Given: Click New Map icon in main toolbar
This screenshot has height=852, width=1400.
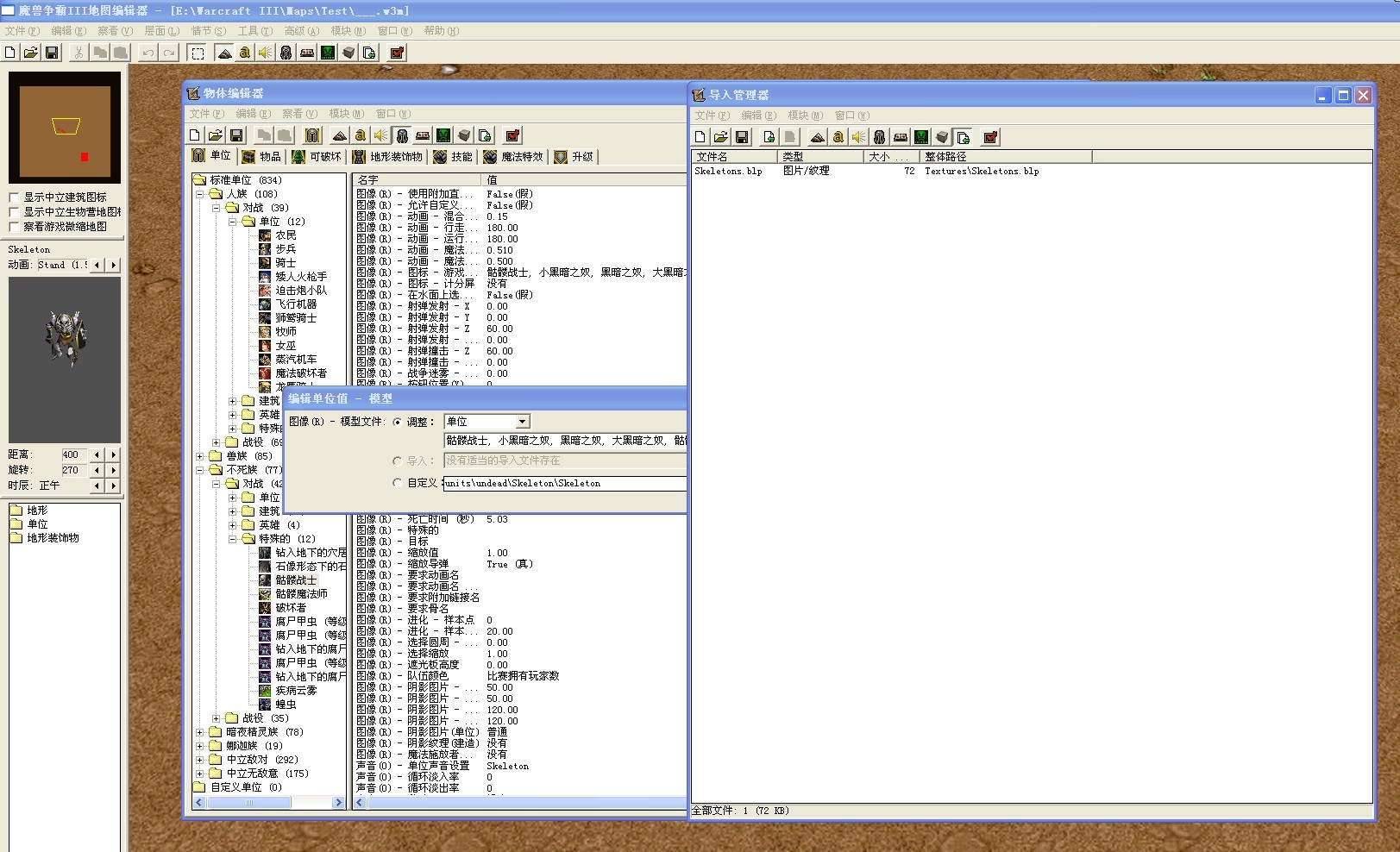Looking at the screenshot, I should pyautogui.click(x=10, y=53).
